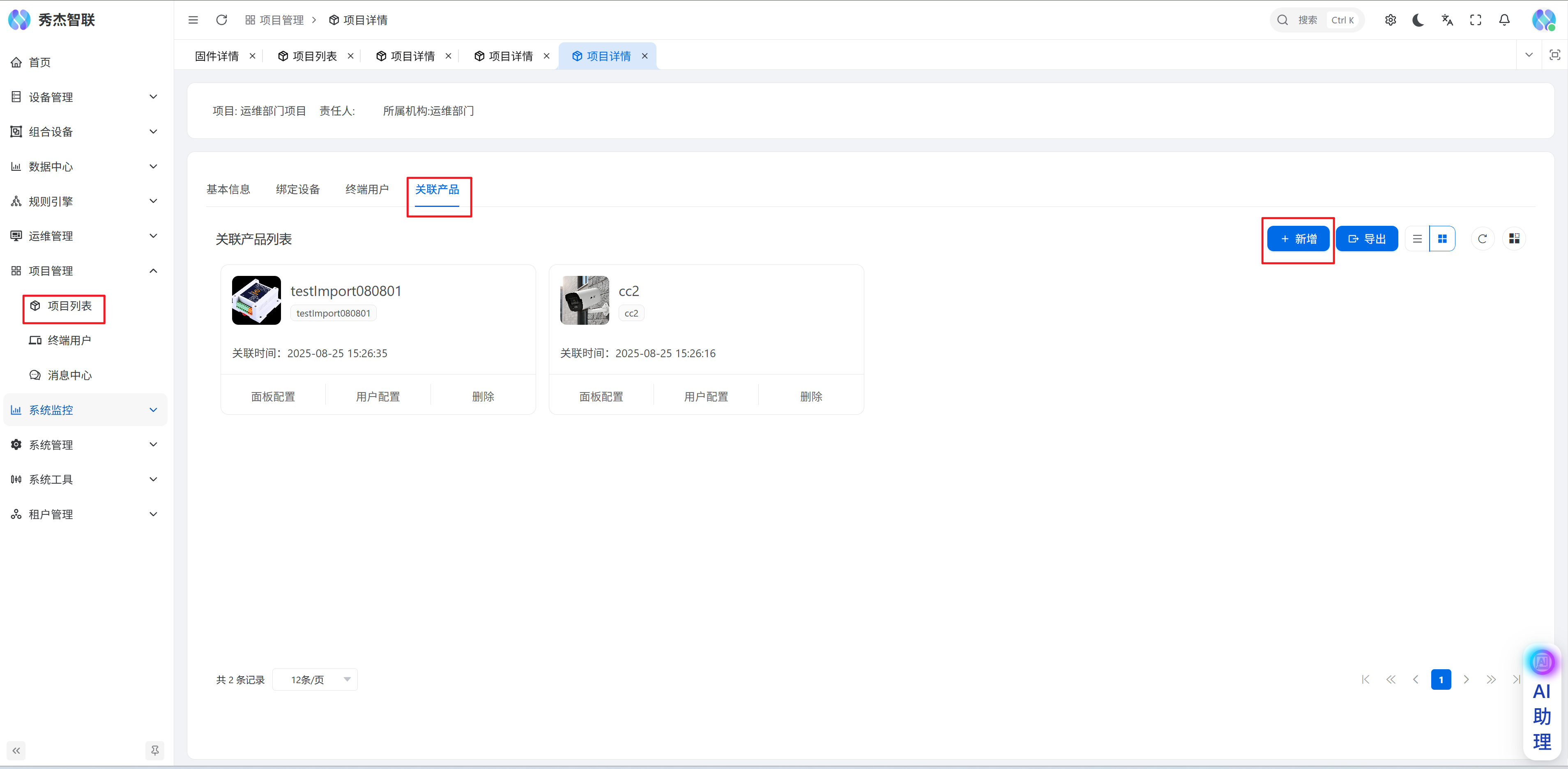Switch to card grid view
The height and width of the screenshot is (769, 1568).
[1442, 239]
